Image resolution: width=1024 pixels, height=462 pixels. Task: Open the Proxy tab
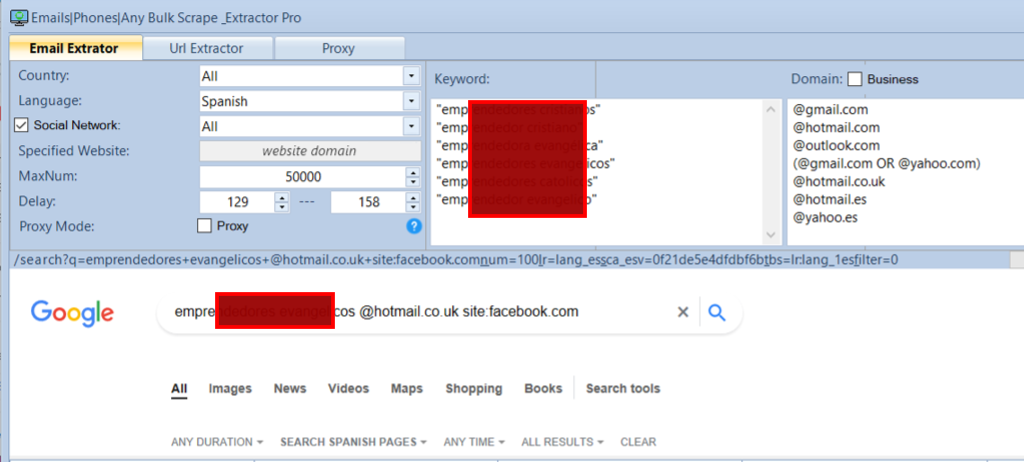tap(339, 48)
